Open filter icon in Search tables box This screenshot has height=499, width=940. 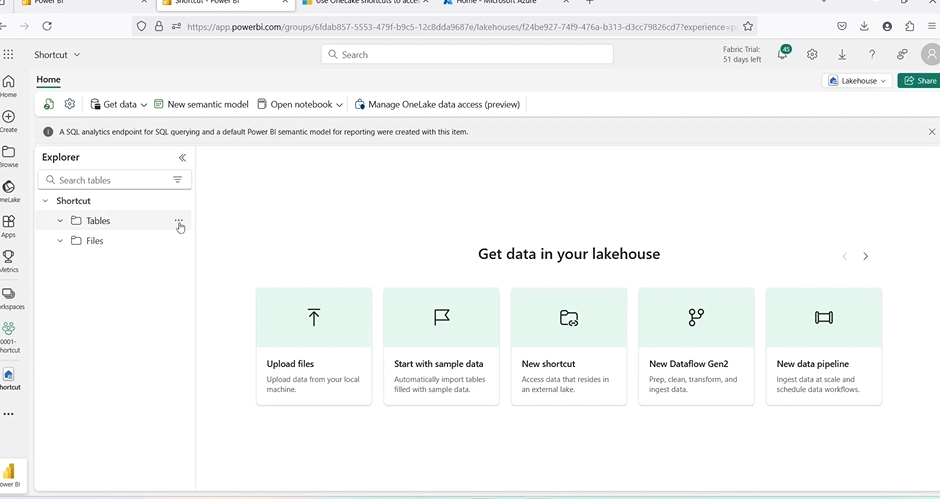coord(177,180)
